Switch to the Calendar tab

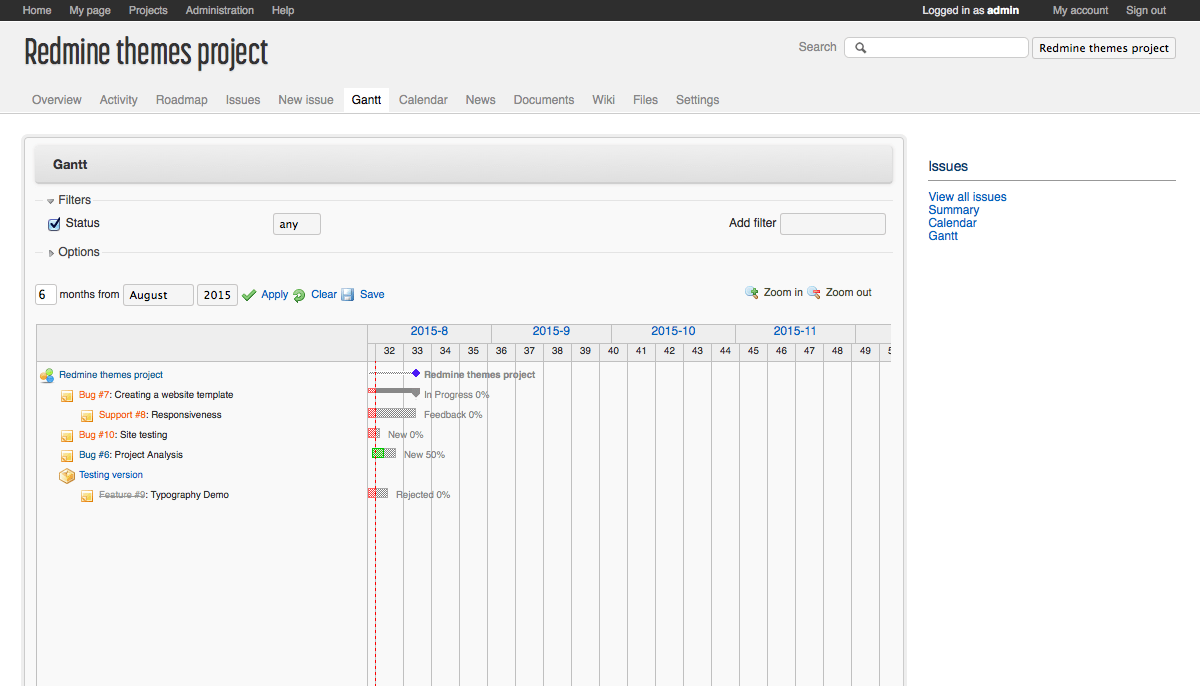(x=423, y=100)
